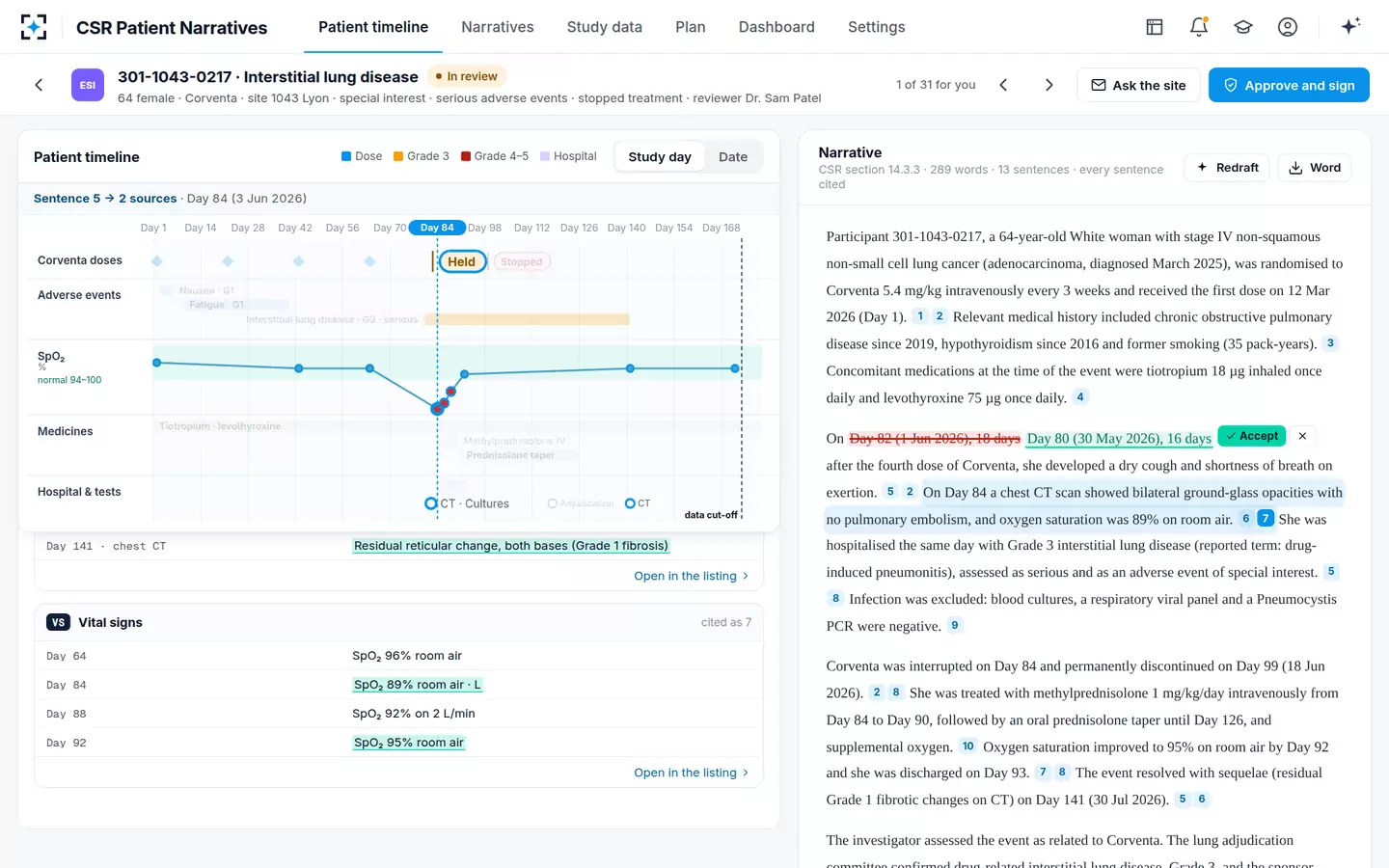The image size is (1389, 868).
Task: Open chest CT result in the listing
Action: (691, 576)
